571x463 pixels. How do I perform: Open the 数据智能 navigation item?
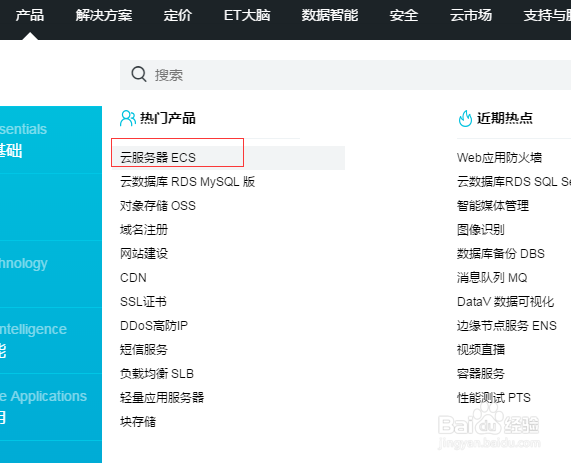click(x=330, y=15)
